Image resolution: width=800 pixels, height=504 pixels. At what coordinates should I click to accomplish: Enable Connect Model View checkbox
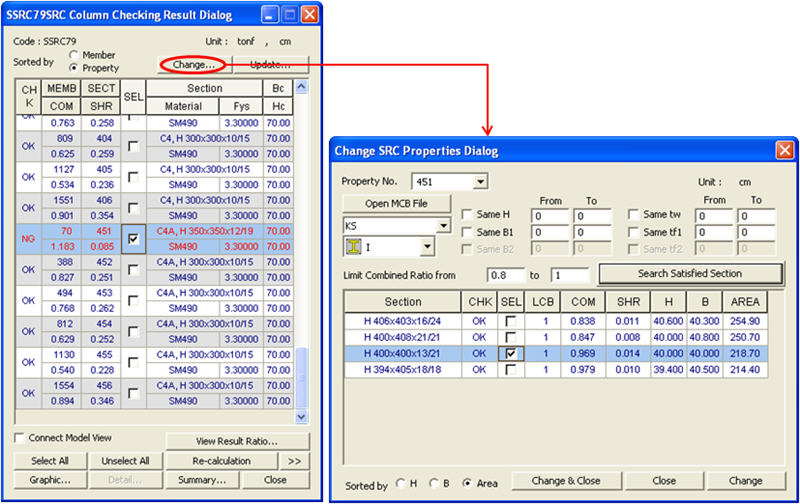[x=20, y=438]
